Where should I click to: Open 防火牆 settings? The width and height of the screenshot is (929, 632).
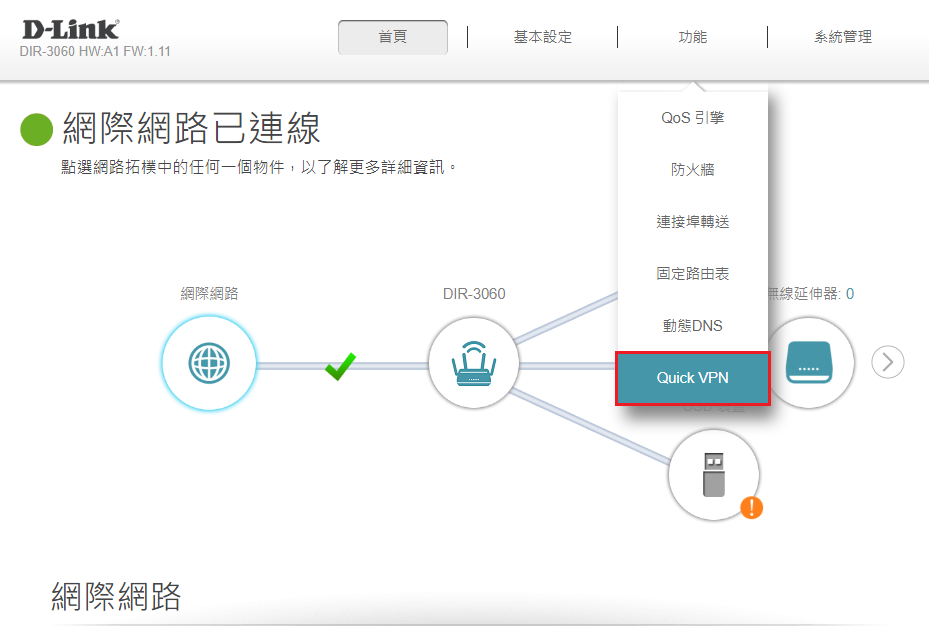pyautogui.click(x=692, y=170)
